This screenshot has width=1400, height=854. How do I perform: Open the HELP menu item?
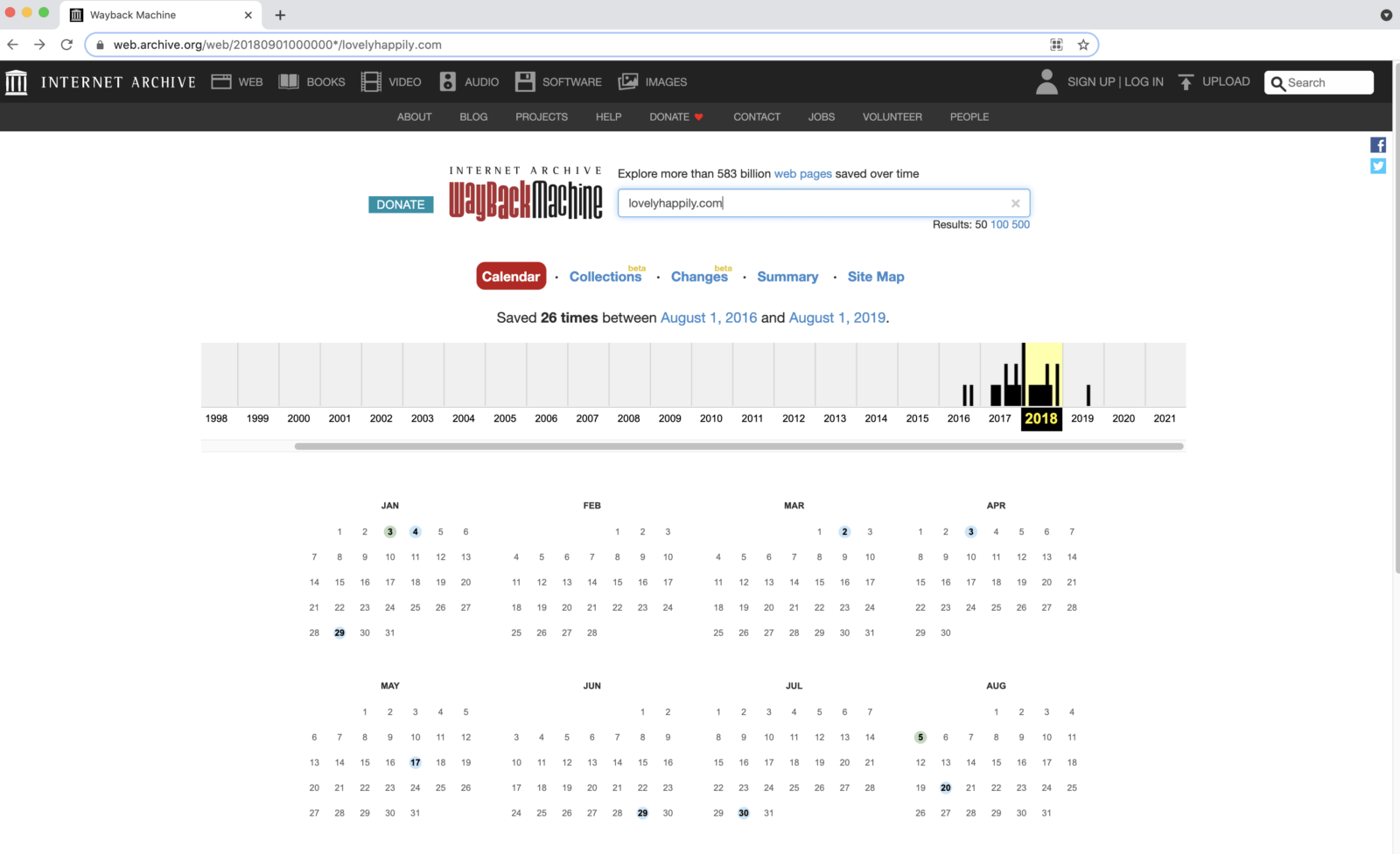(x=609, y=117)
